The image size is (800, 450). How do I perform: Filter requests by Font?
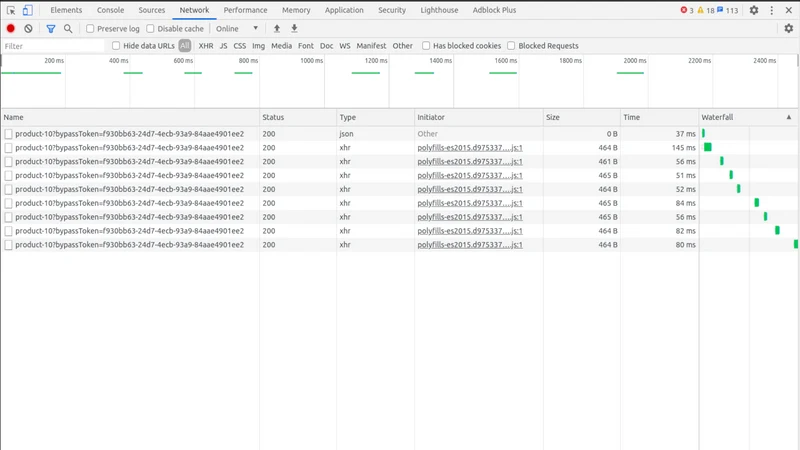coord(306,46)
